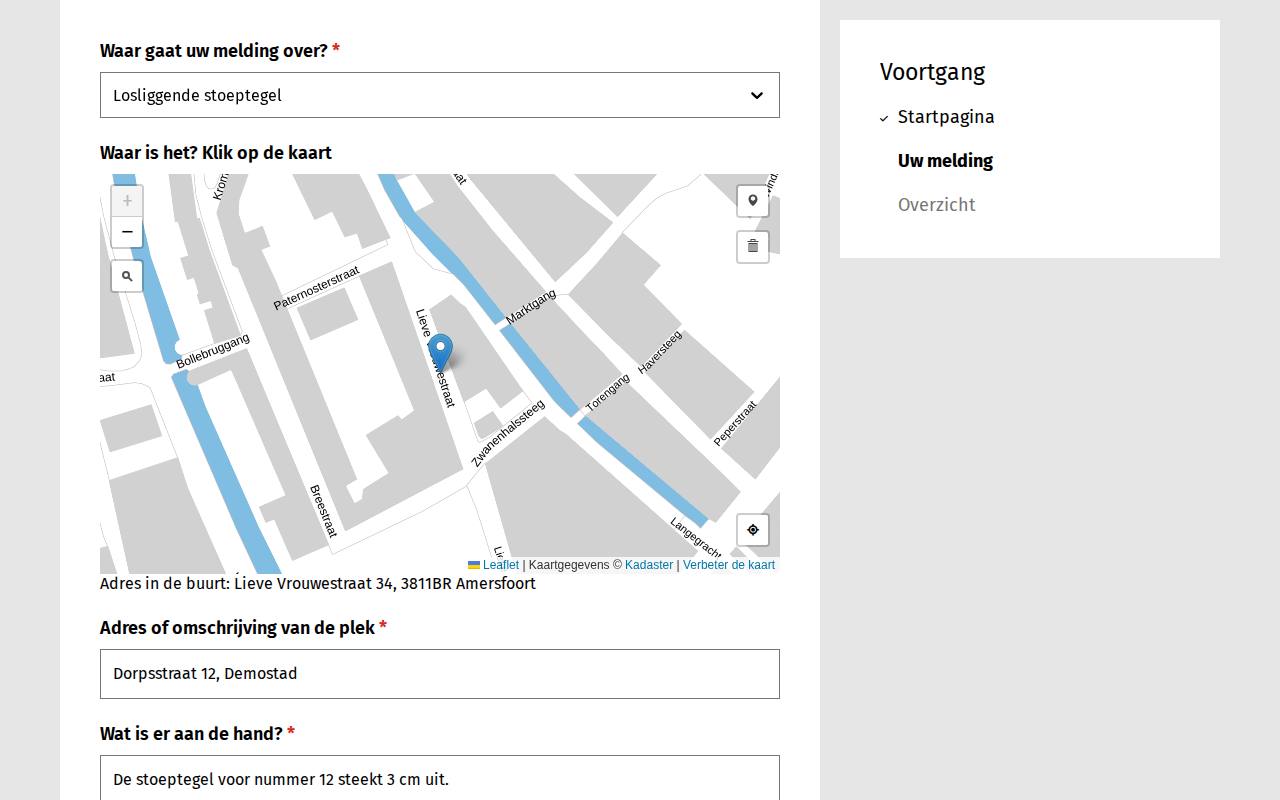Open the map search magnifier
Image resolution: width=1280 pixels, height=800 pixels.
click(x=127, y=276)
